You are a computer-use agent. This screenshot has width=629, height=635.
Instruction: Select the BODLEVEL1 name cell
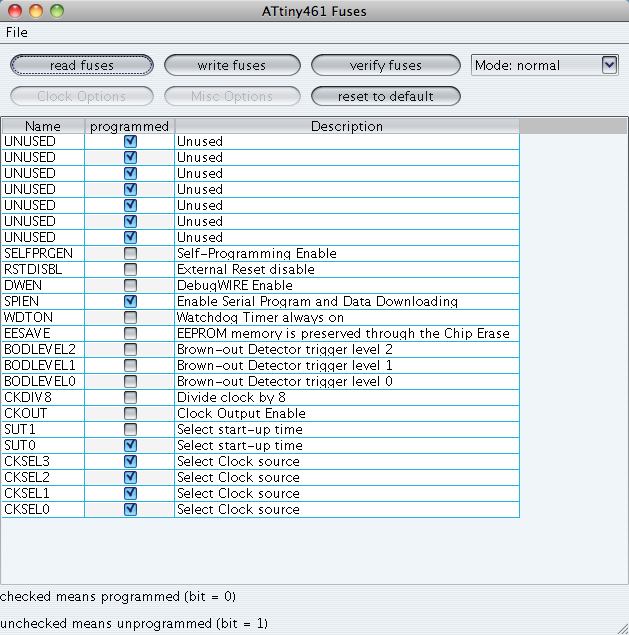[43, 365]
